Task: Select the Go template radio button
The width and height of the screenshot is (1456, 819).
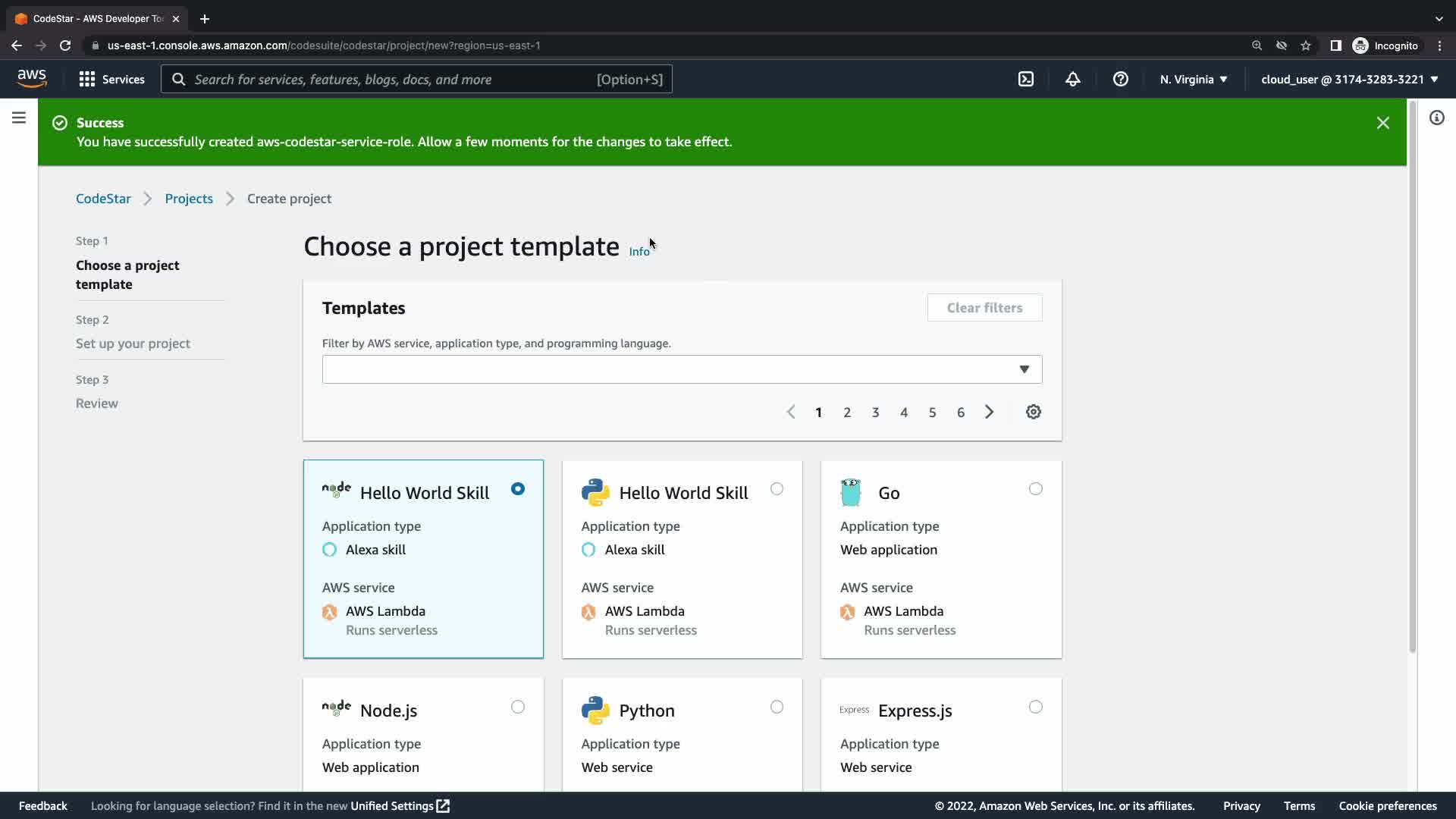Action: pos(1035,489)
